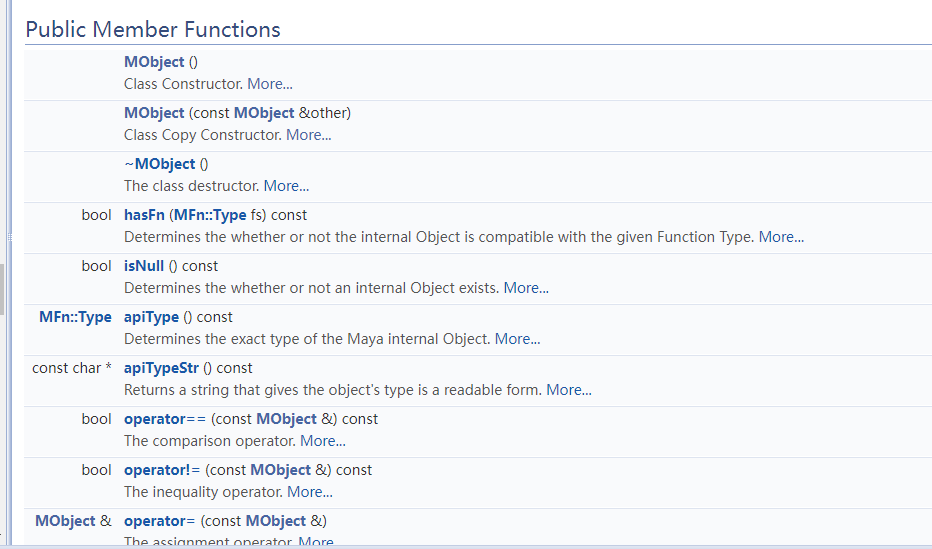Click More link for apiType description
The height and width of the screenshot is (549, 932).
[x=517, y=339]
